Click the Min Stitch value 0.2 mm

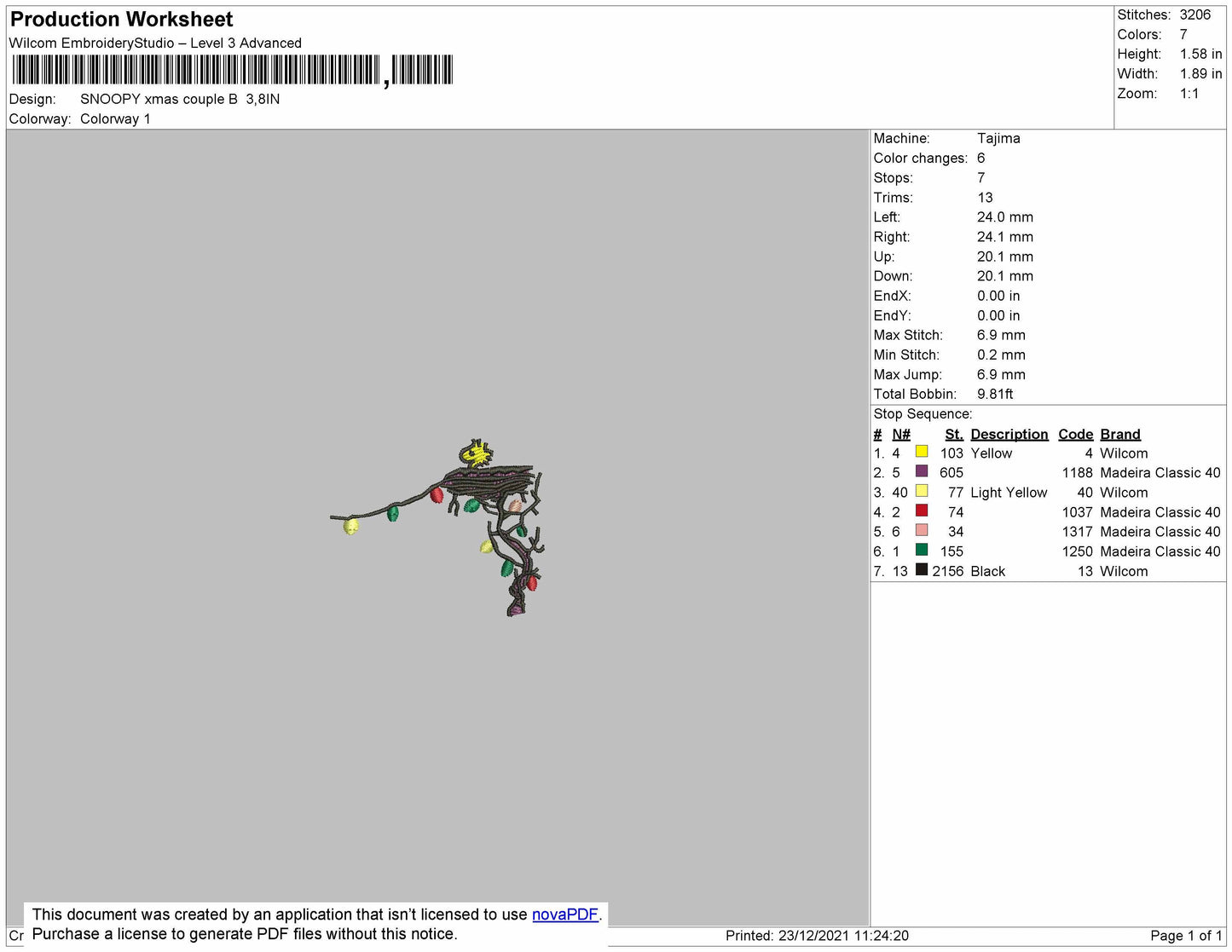coord(1001,355)
